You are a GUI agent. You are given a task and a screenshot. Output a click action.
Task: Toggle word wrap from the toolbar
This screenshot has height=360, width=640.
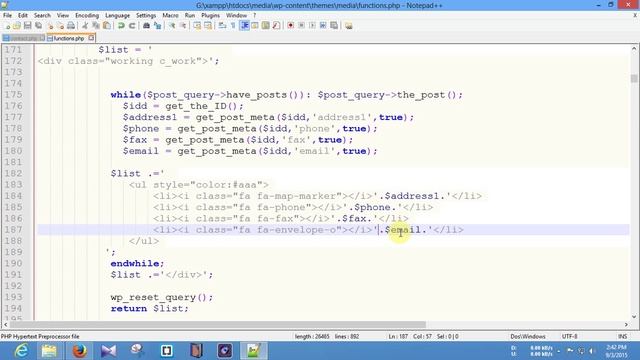coord(222,26)
